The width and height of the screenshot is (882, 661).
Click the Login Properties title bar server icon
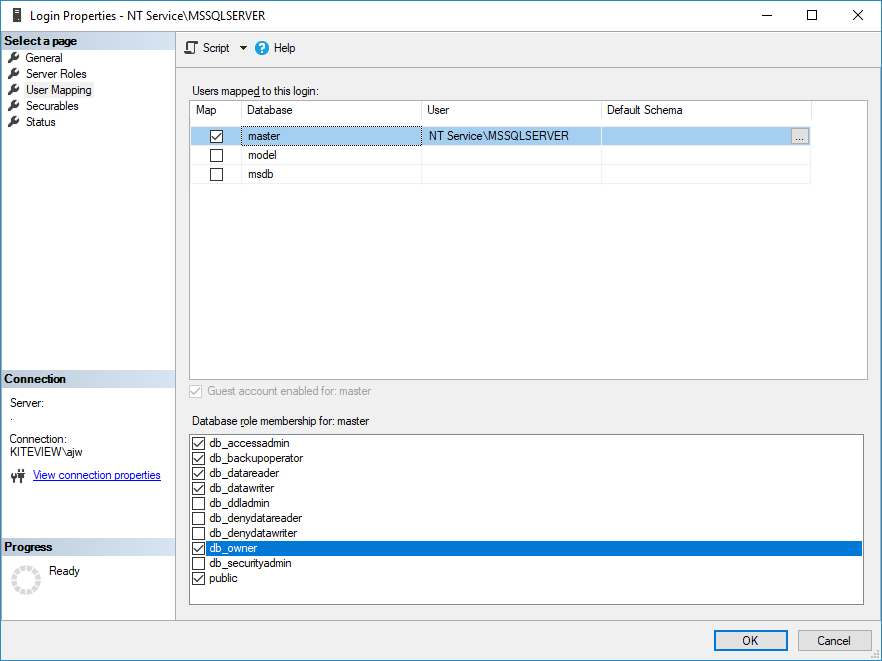point(17,15)
